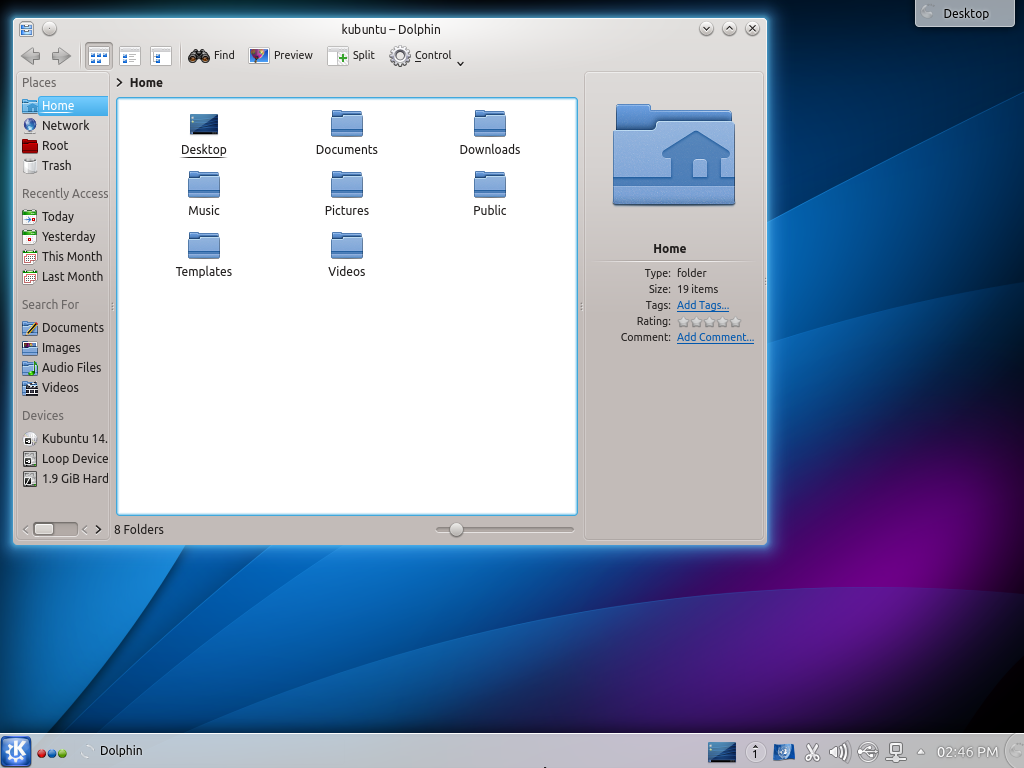Expand the toolbar overflow chevron
1024x768 pixels.
(460, 63)
